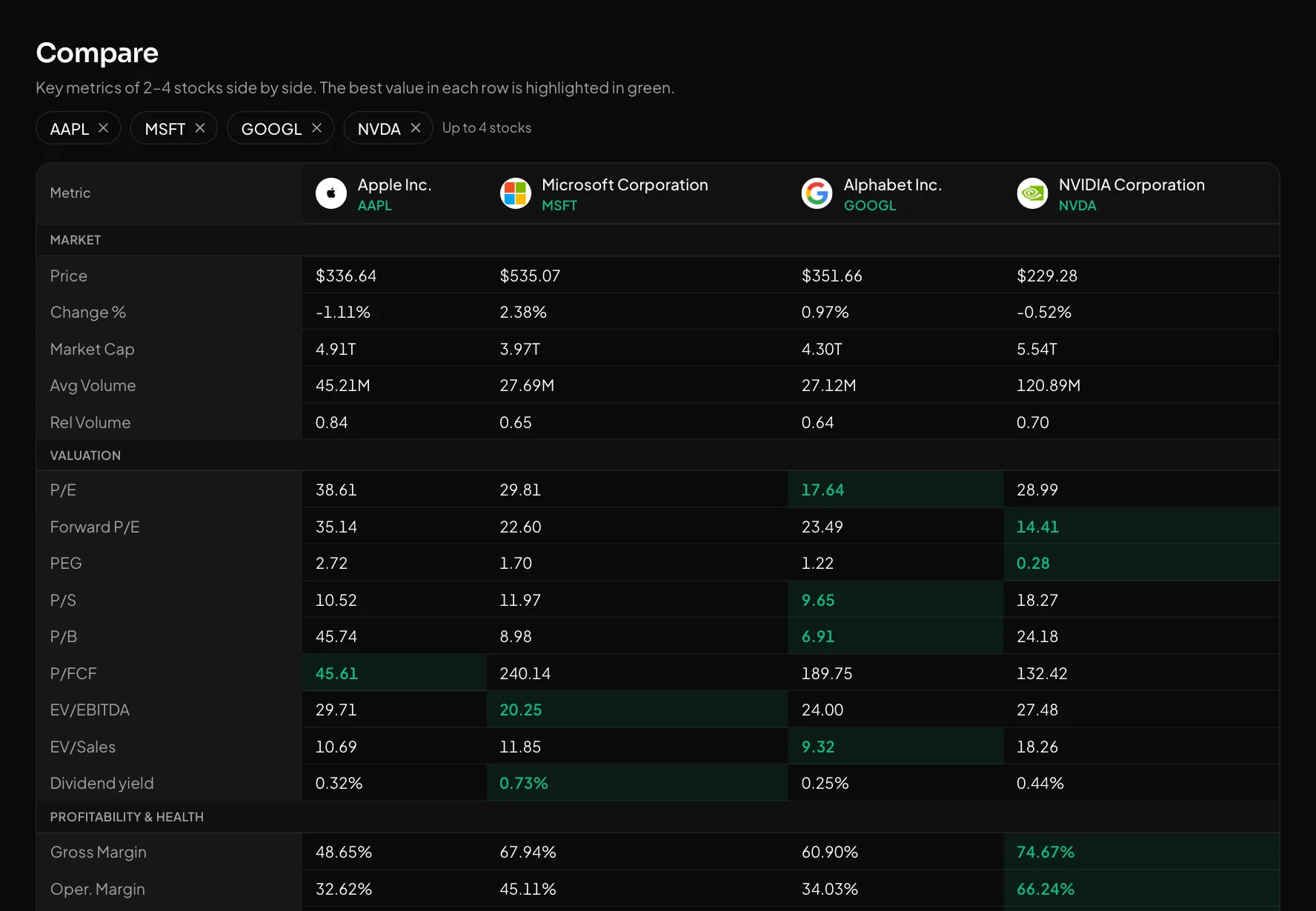
Task: Click the NVIDIA Corporation company name
Action: 1131,185
